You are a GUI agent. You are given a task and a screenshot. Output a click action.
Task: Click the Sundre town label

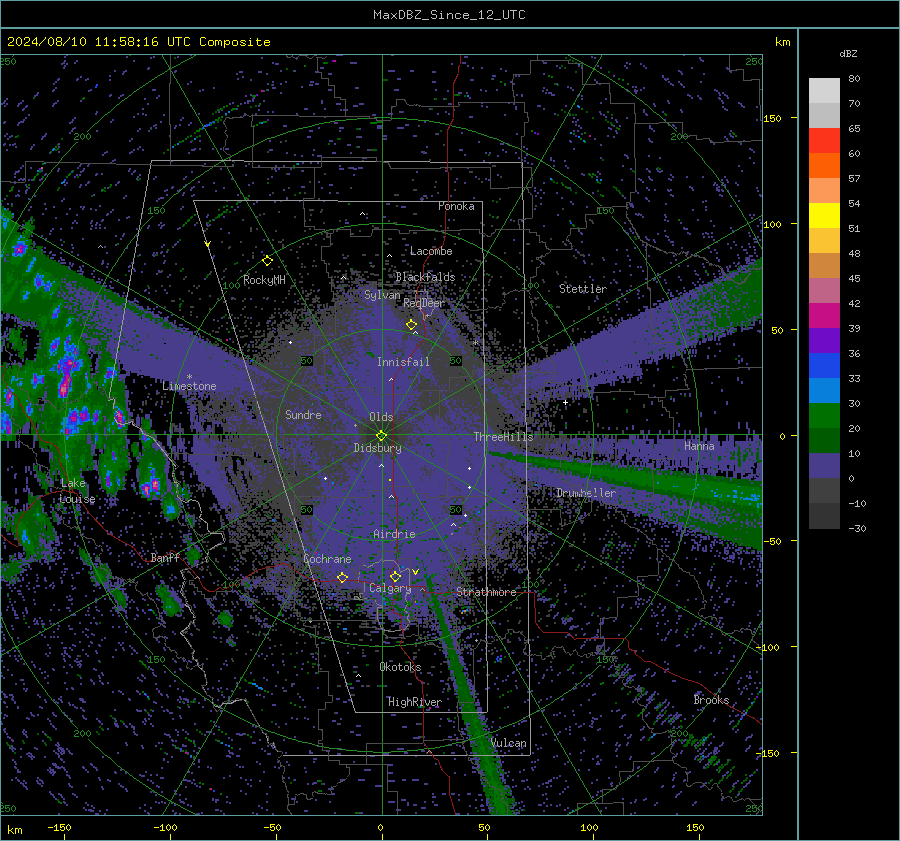tap(303, 414)
